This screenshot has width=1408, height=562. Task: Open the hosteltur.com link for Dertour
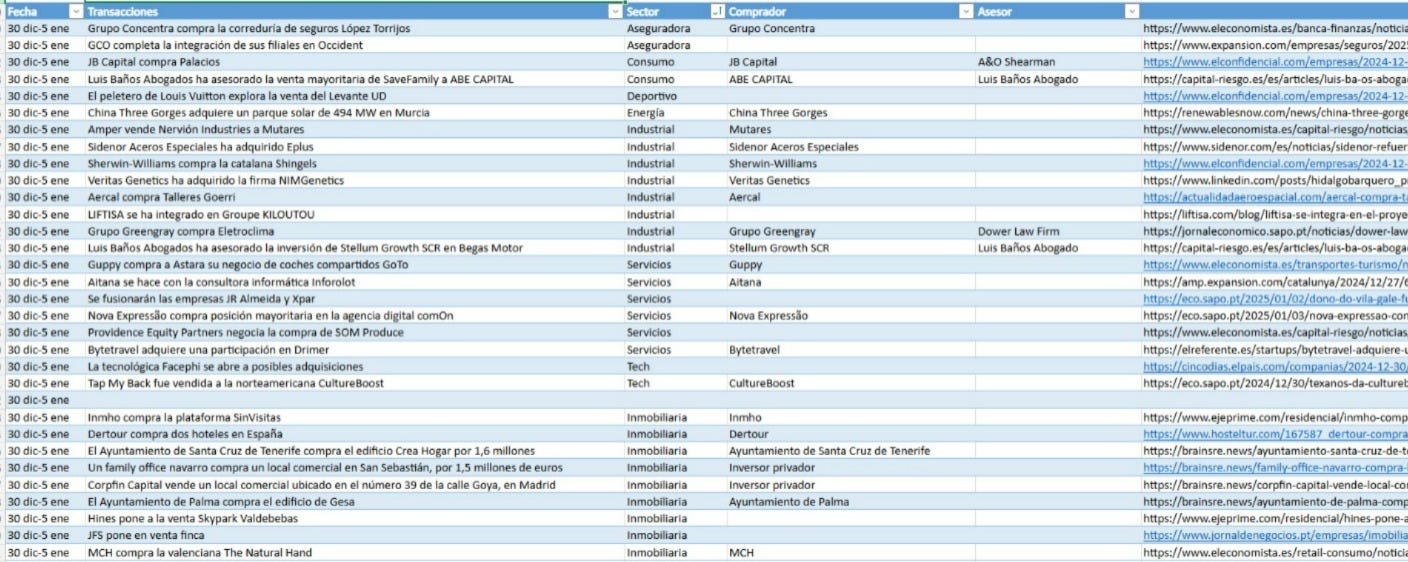1275,434
